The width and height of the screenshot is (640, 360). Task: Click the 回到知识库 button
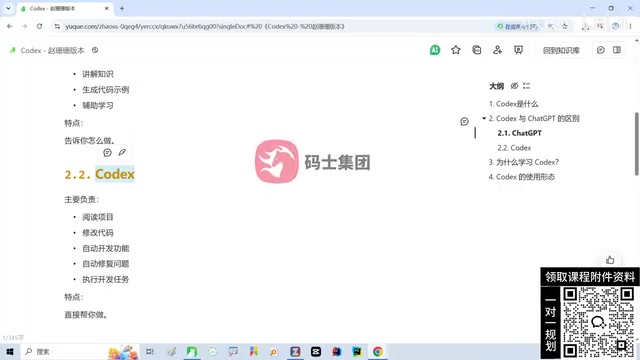pyautogui.click(x=561, y=51)
